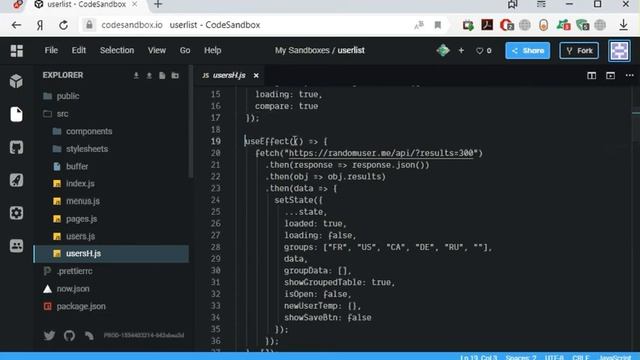This screenshot has height=360, width=640.
Task: Bookmark the page with bookmark icon
Action: [x=438, y=25]
